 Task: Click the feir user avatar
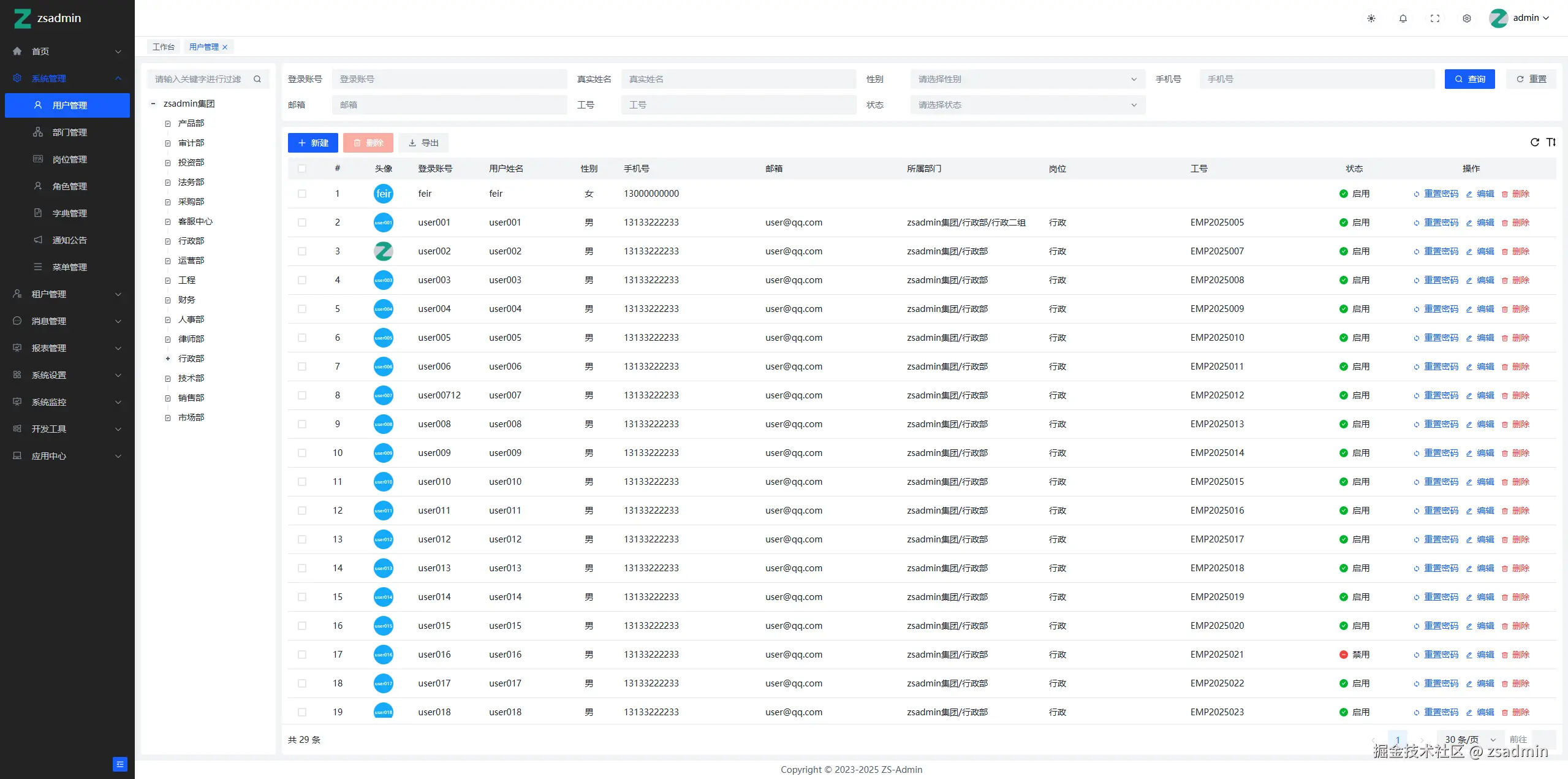point(384,194)
